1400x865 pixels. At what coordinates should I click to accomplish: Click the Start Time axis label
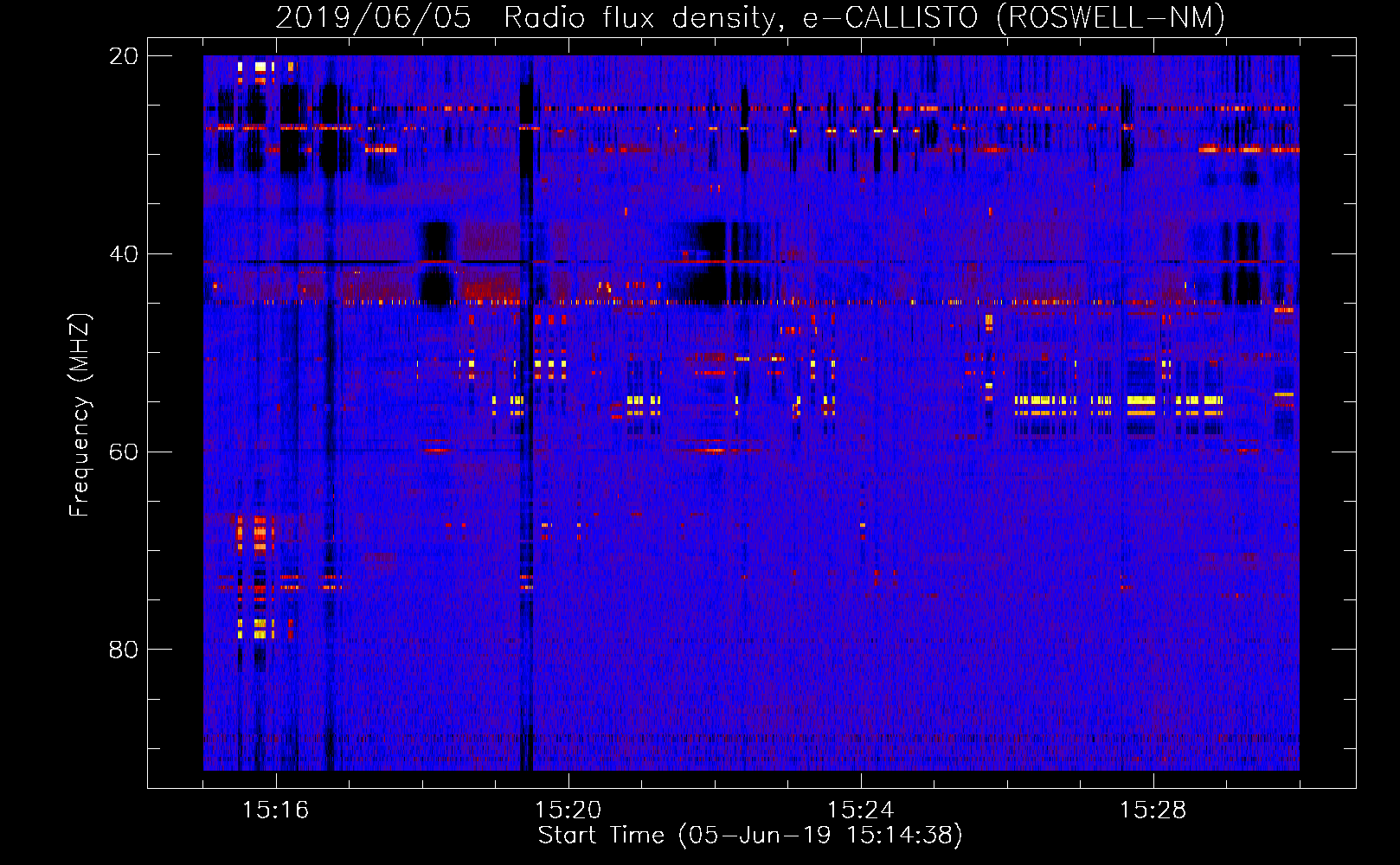click(x=750, y=835)
